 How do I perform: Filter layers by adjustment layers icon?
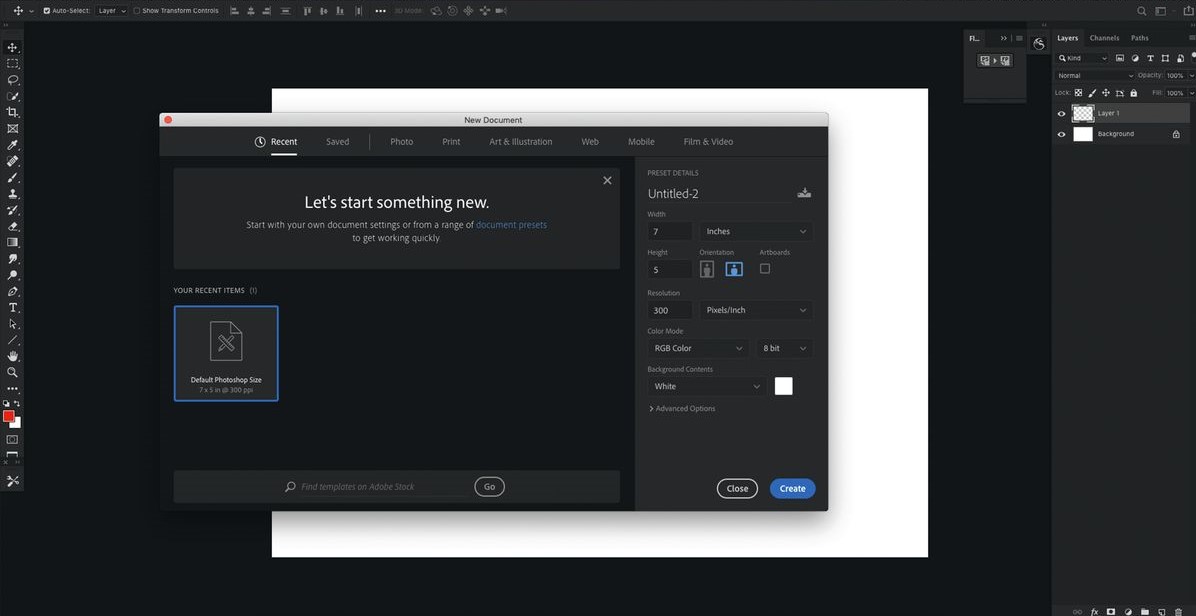[1135, 58]
